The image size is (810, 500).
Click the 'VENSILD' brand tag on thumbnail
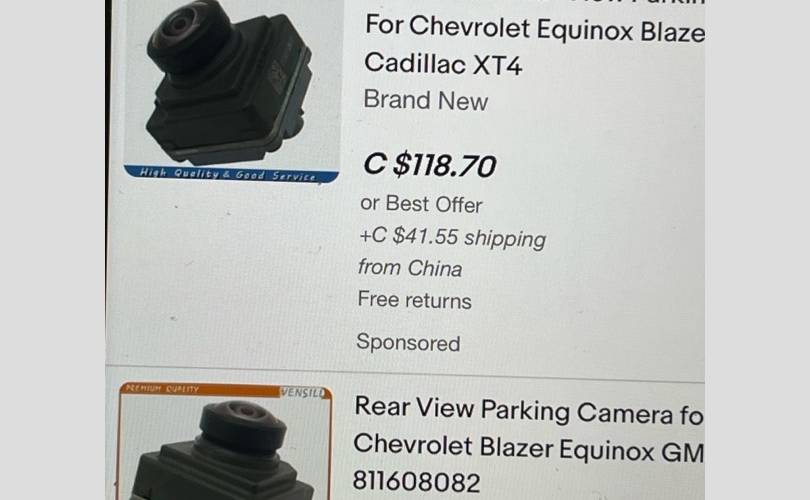click(304, 393)
